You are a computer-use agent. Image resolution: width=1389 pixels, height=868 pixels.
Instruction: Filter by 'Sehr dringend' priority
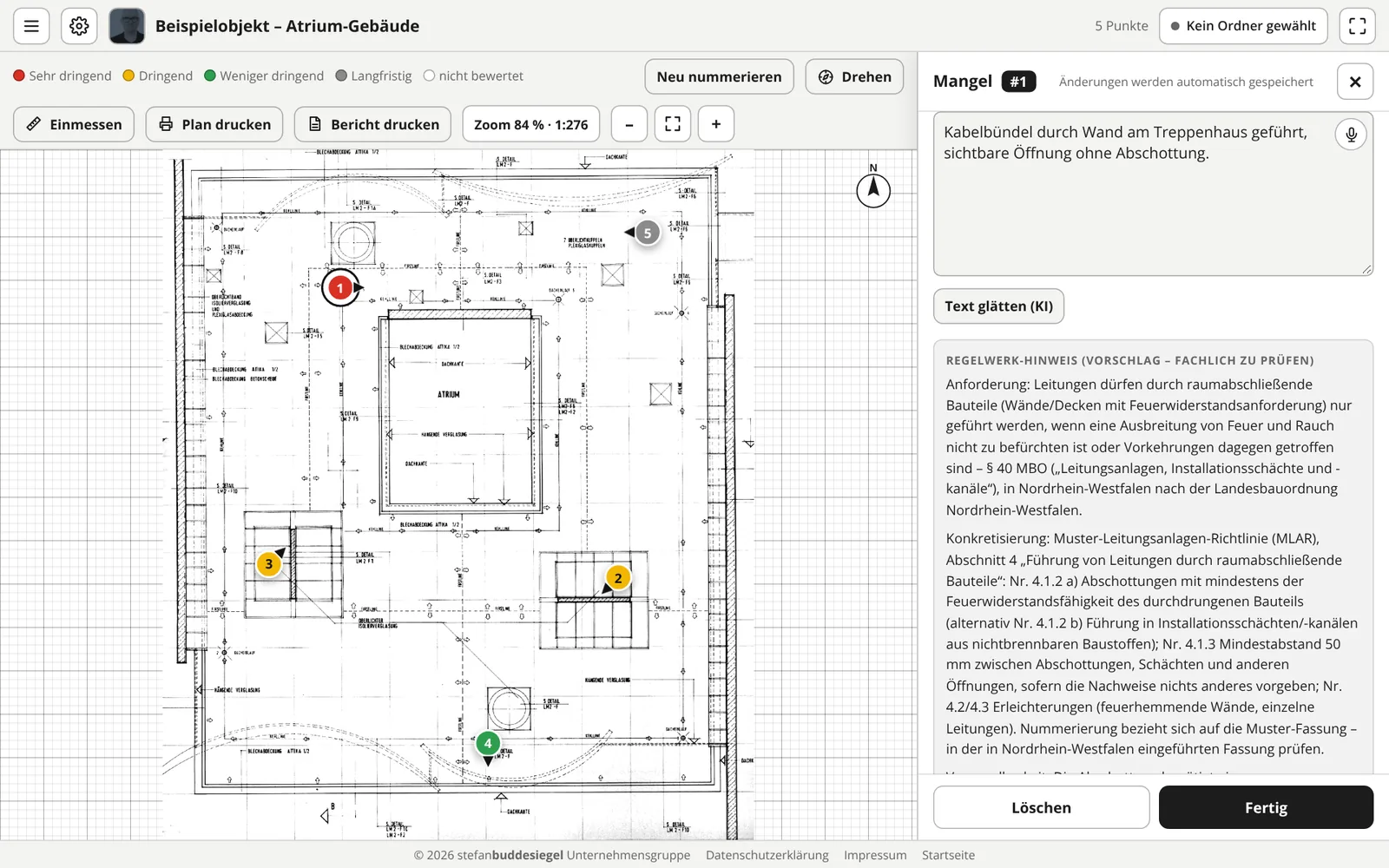63,76
